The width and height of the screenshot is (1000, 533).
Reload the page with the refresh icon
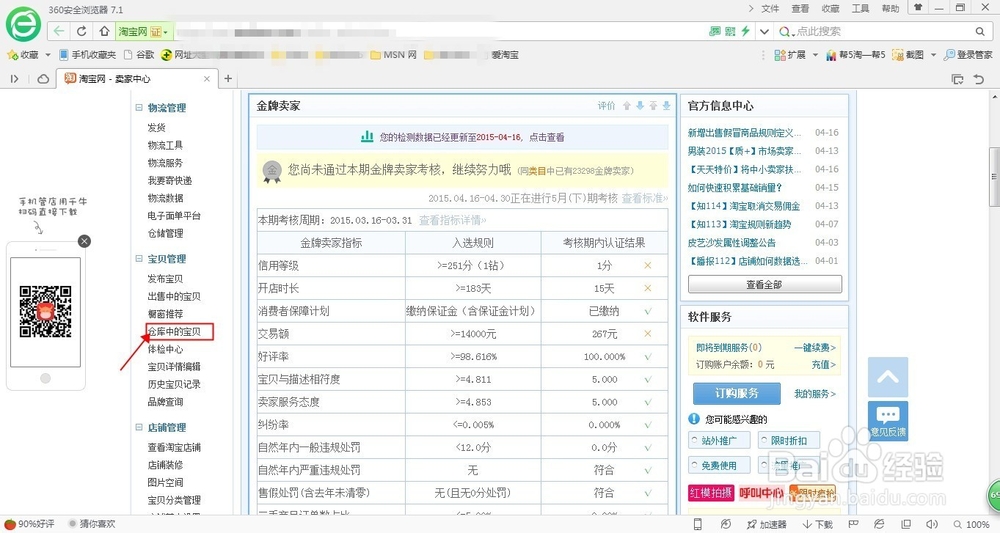coord(82,31)
